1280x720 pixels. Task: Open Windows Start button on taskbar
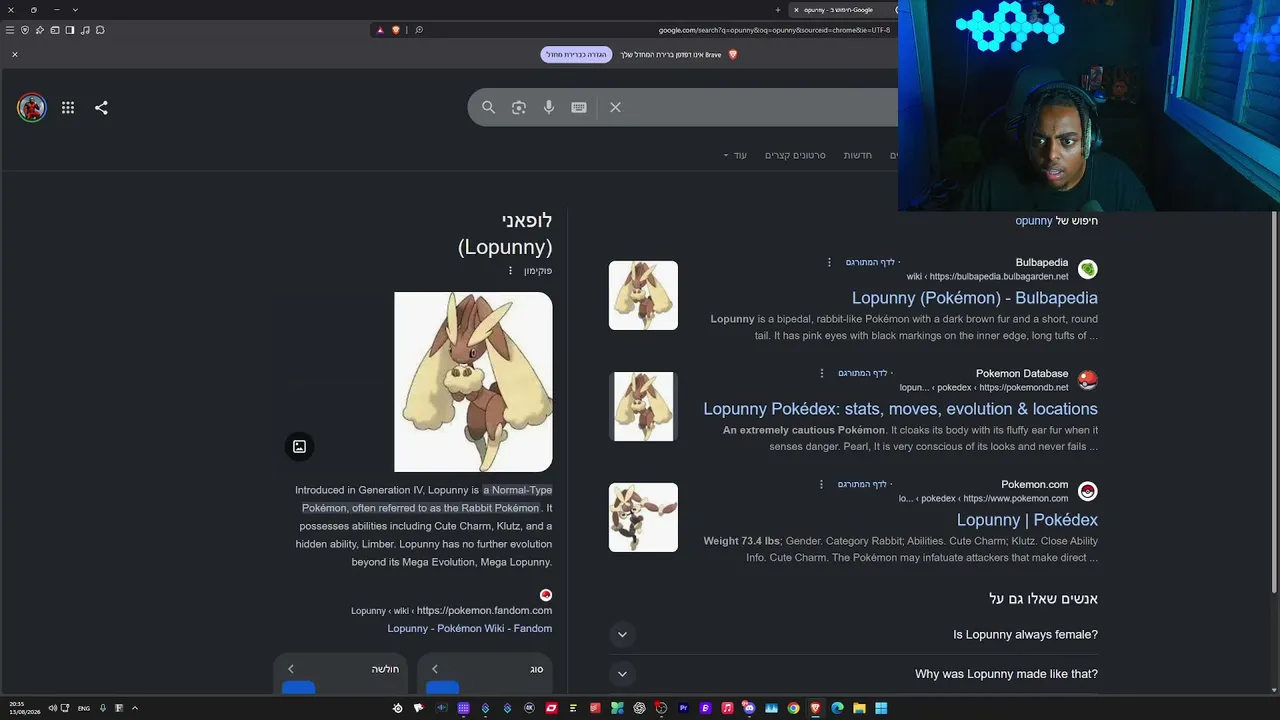(881, 708)
